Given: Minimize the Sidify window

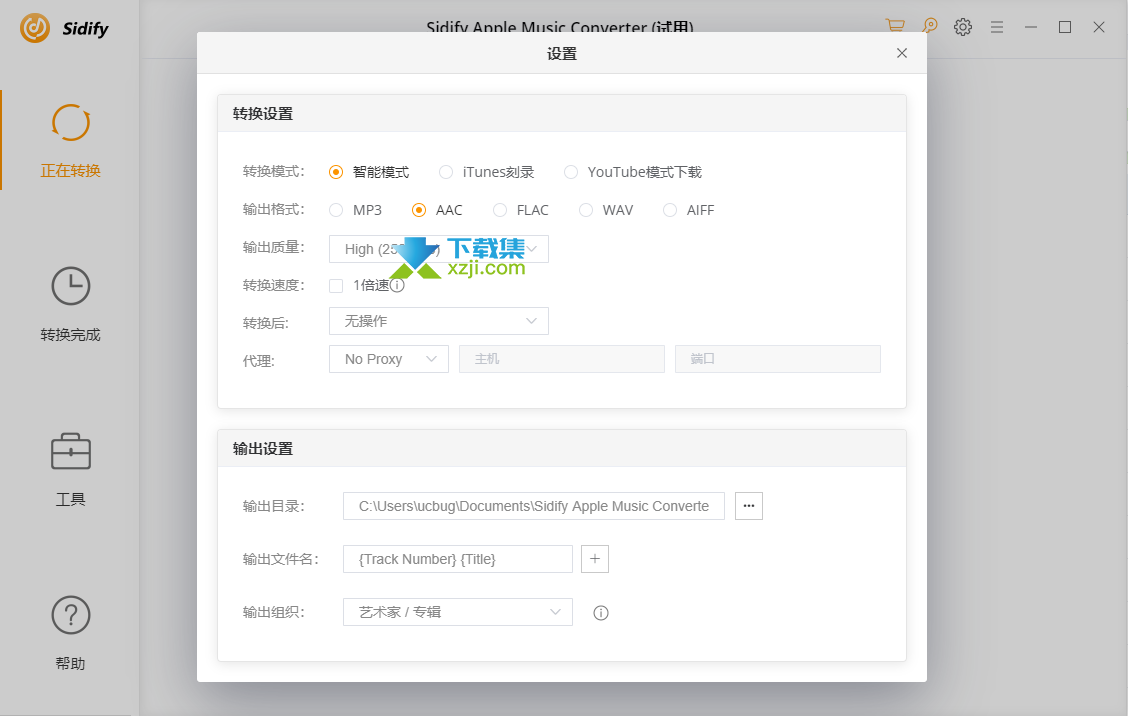Looking at the screenshot, I should click(1031, 27).
